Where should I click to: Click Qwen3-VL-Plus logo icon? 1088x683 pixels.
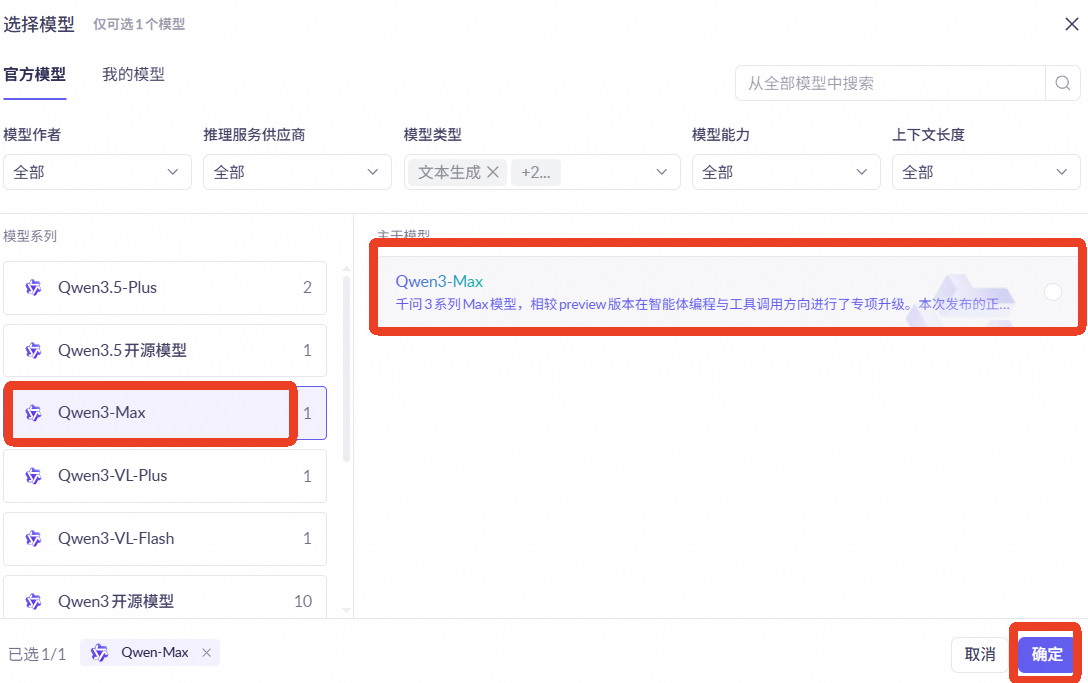[33, 475]
